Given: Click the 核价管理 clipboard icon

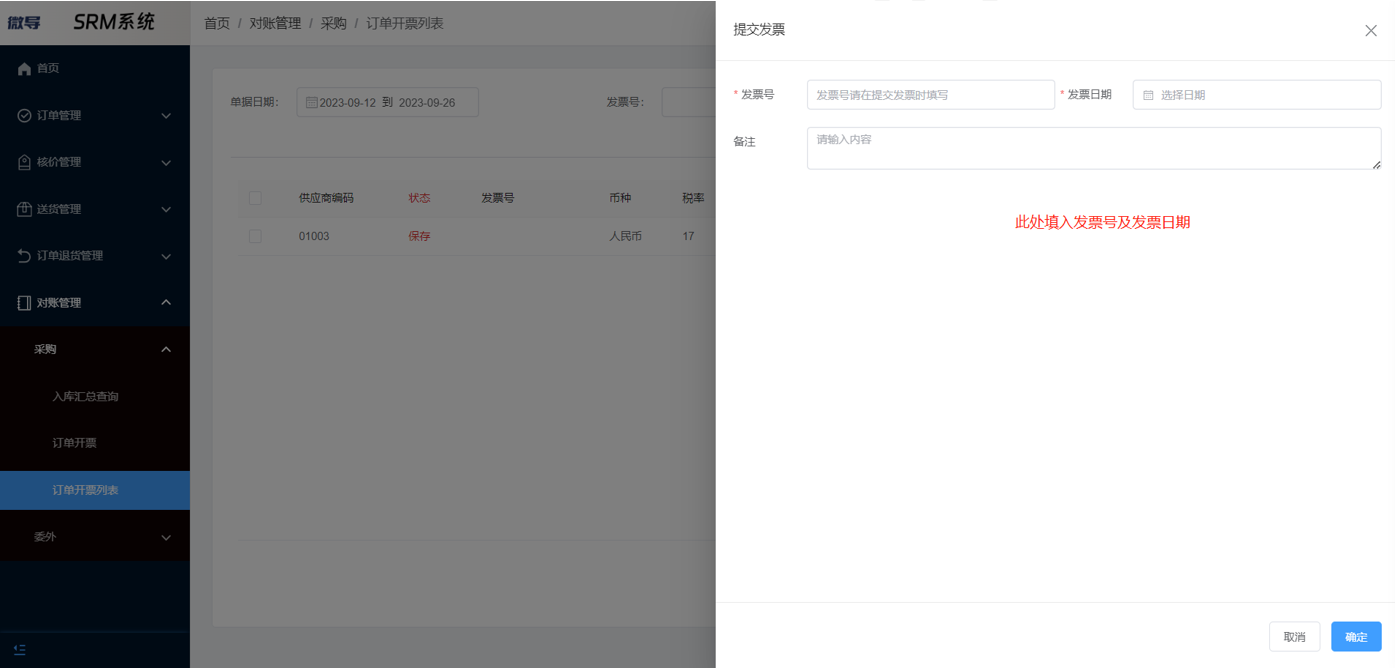Looking at the screenshot, I should [x=22, y=161].
